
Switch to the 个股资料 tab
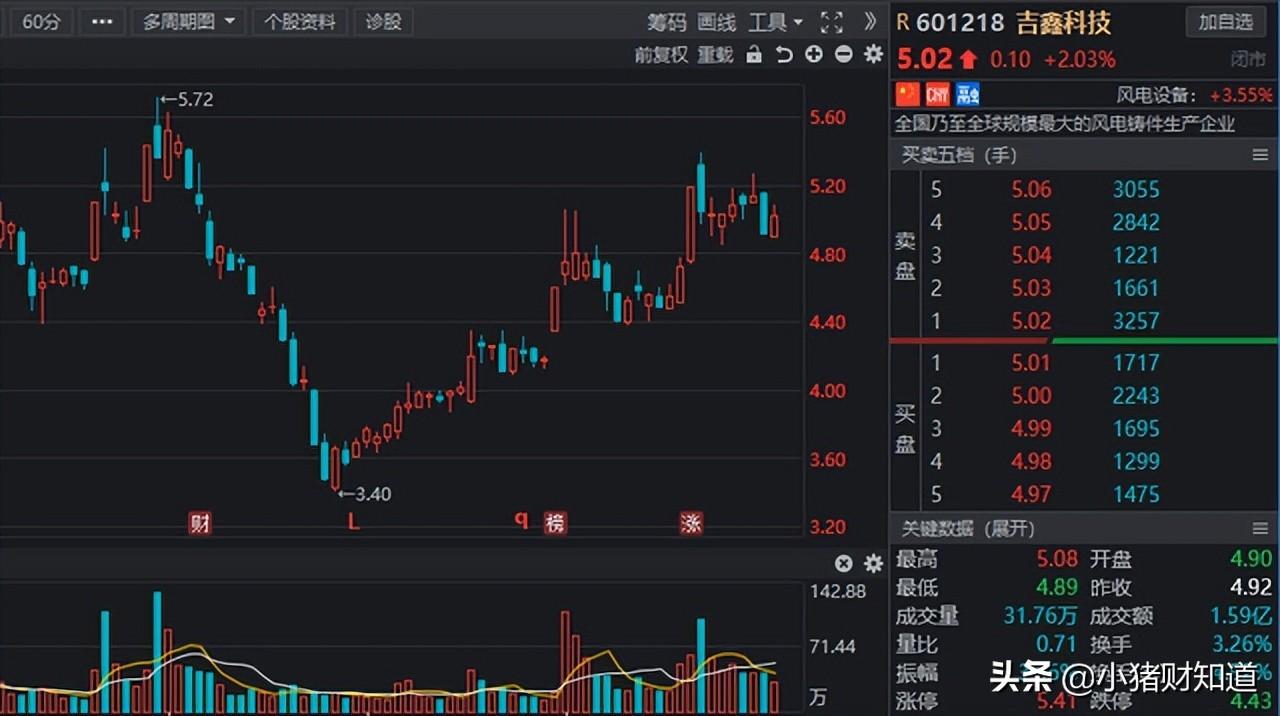tap(299, 21)
